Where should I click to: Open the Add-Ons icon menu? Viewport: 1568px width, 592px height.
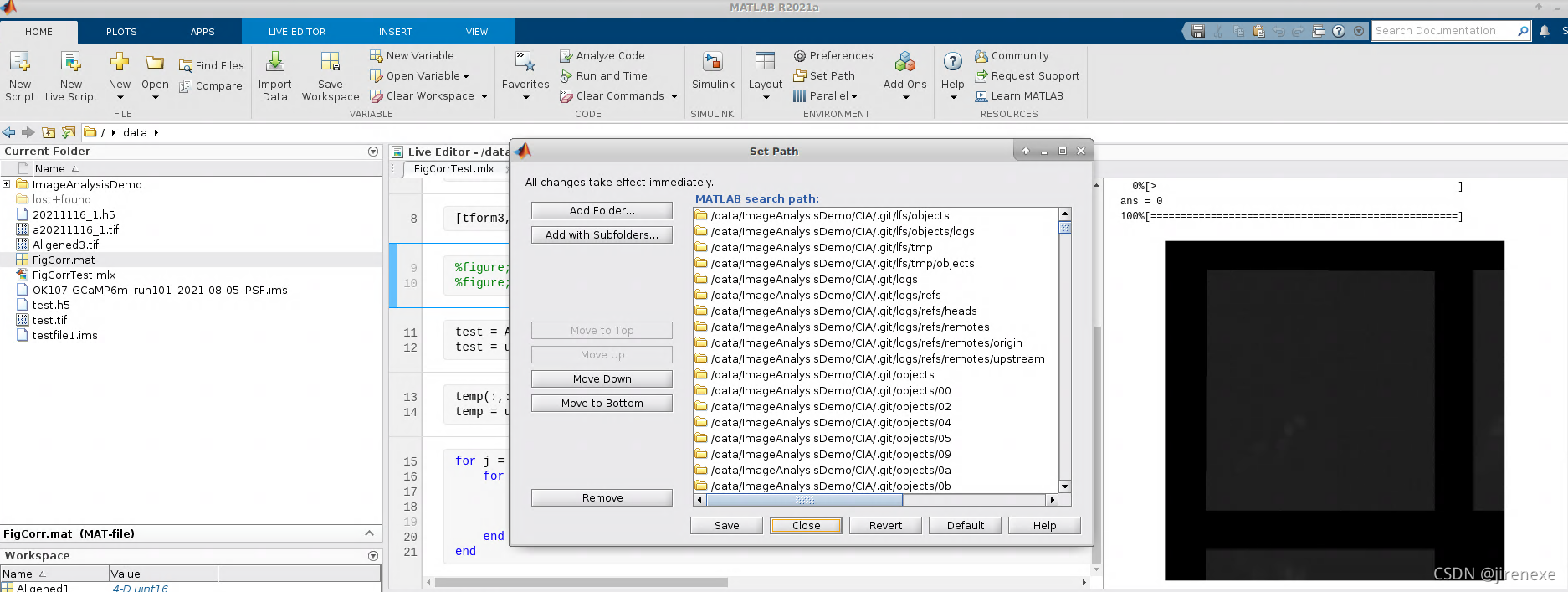tap(904, 62)
